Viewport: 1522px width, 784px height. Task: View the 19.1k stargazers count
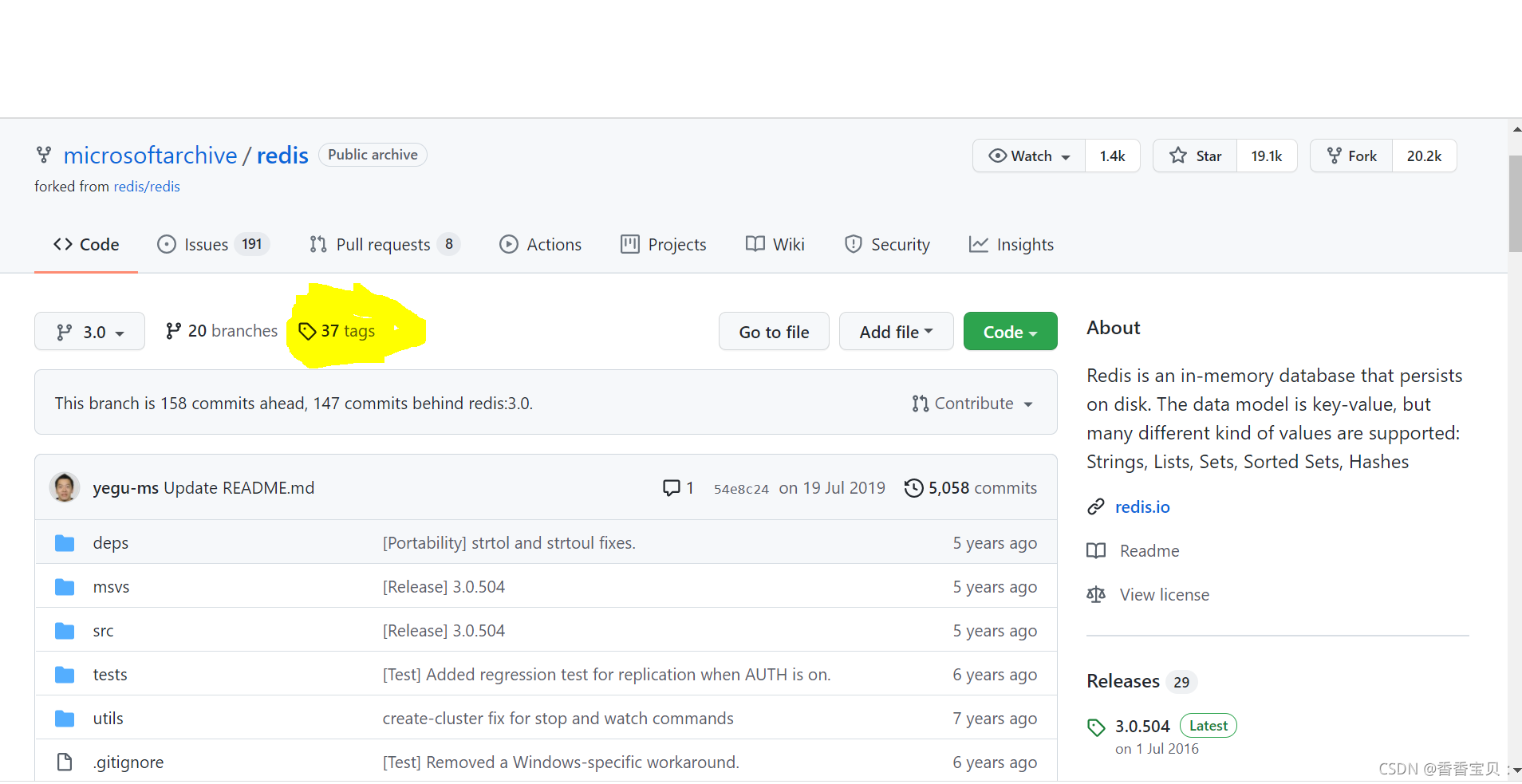tap(1267, 156)
